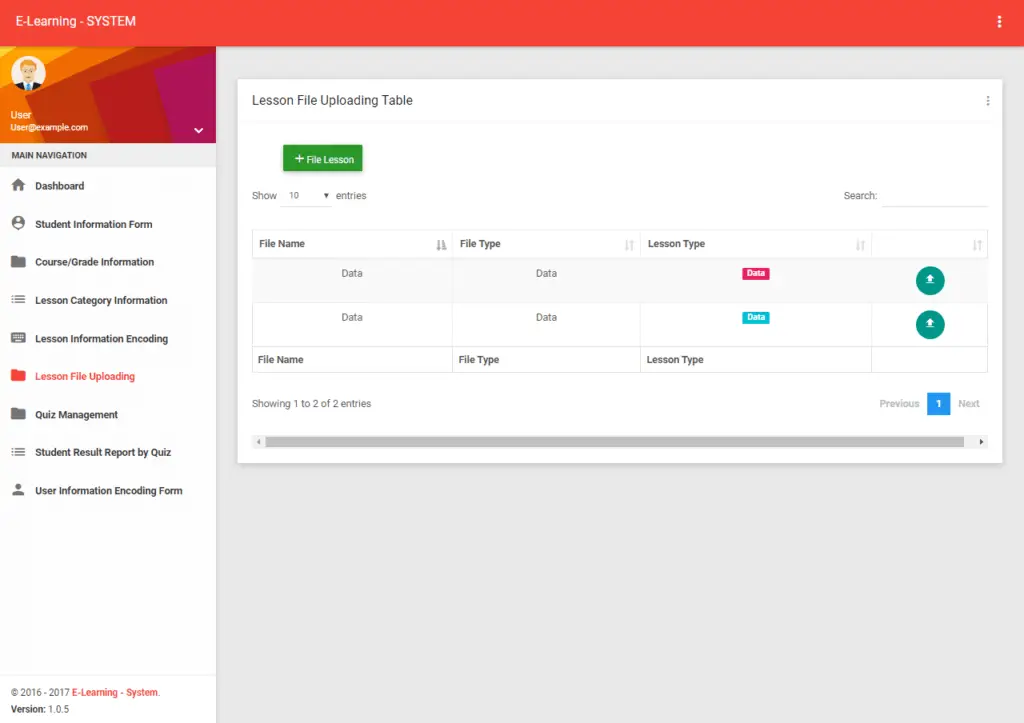
Task: Open the Quiz Management folder icon
Action: pyautogui.click(x=18, y=414)
